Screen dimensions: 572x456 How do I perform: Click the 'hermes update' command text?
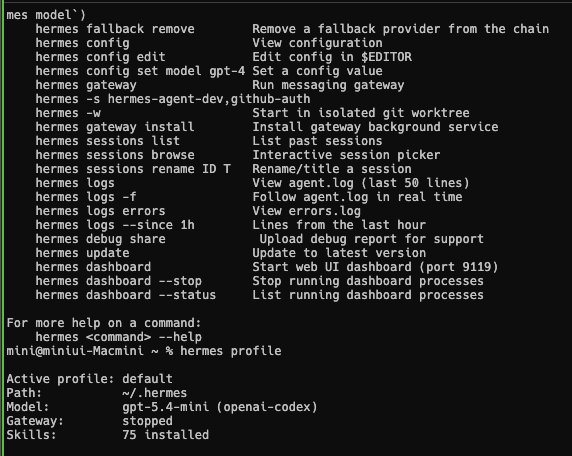click(x=82, y=253)
